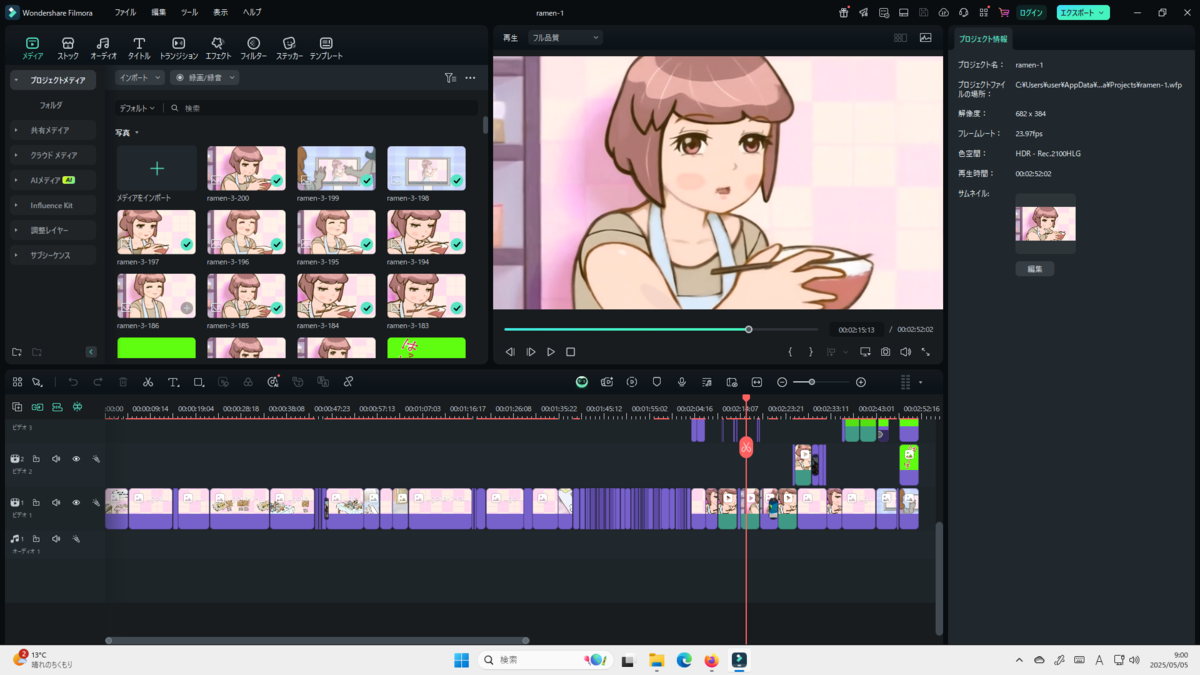Click the preview stop button
1200x675 pixels.
click(x=571, y=352)
